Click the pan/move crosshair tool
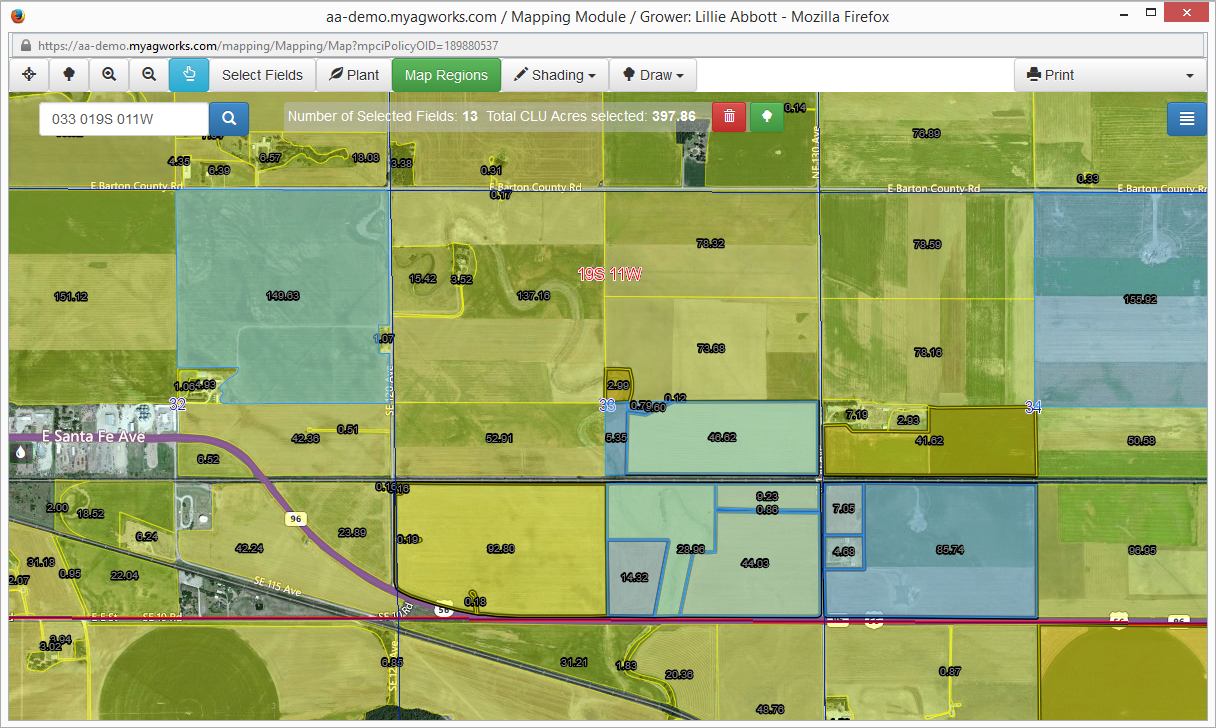The image size is (1216, 728). [x=29, y=75]
